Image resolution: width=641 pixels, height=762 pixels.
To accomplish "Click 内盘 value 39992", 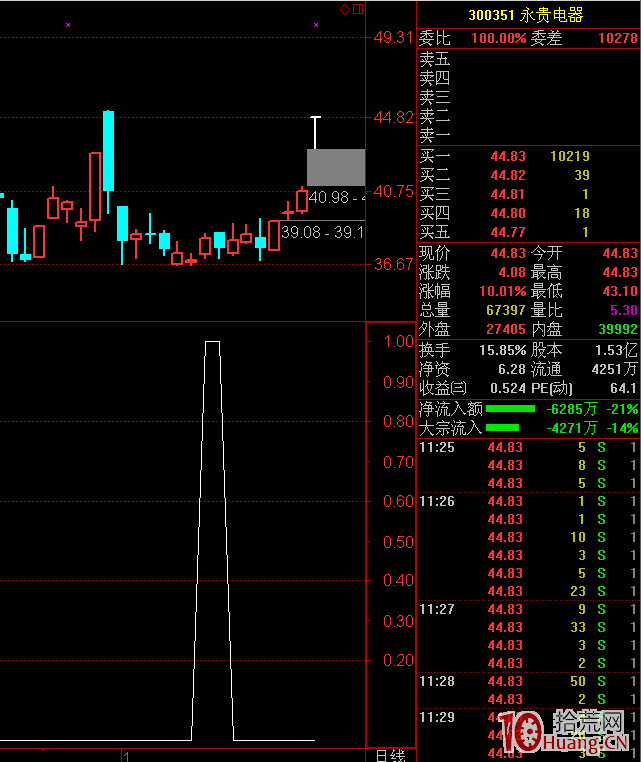I will tap(618, 329).
